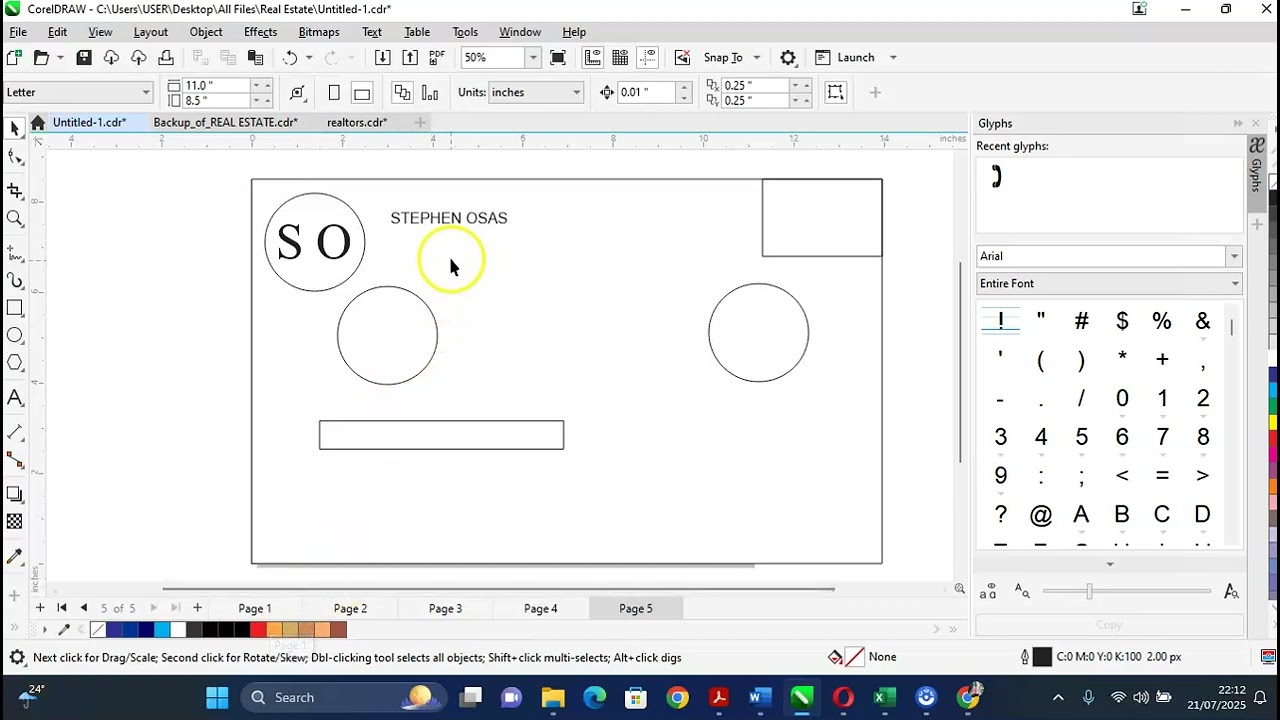Go to first page button
Image resolution: width=1280 pixels, height=720 pixels.
pyautogui.click(x=62, y=608)
